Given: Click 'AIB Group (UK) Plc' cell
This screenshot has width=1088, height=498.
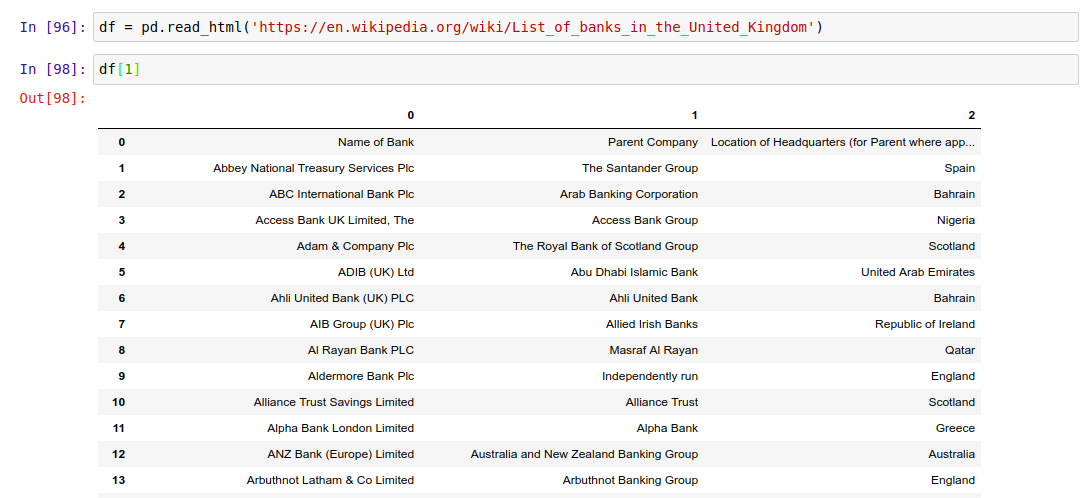Looking at the screenshot, I should pyautogui.click(x=362, y=324).
